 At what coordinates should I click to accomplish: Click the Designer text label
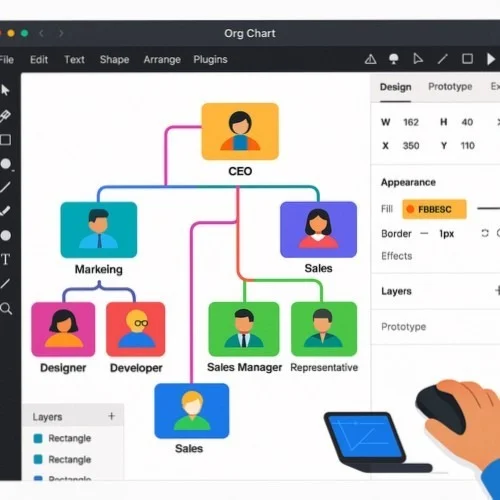point(63,368)
